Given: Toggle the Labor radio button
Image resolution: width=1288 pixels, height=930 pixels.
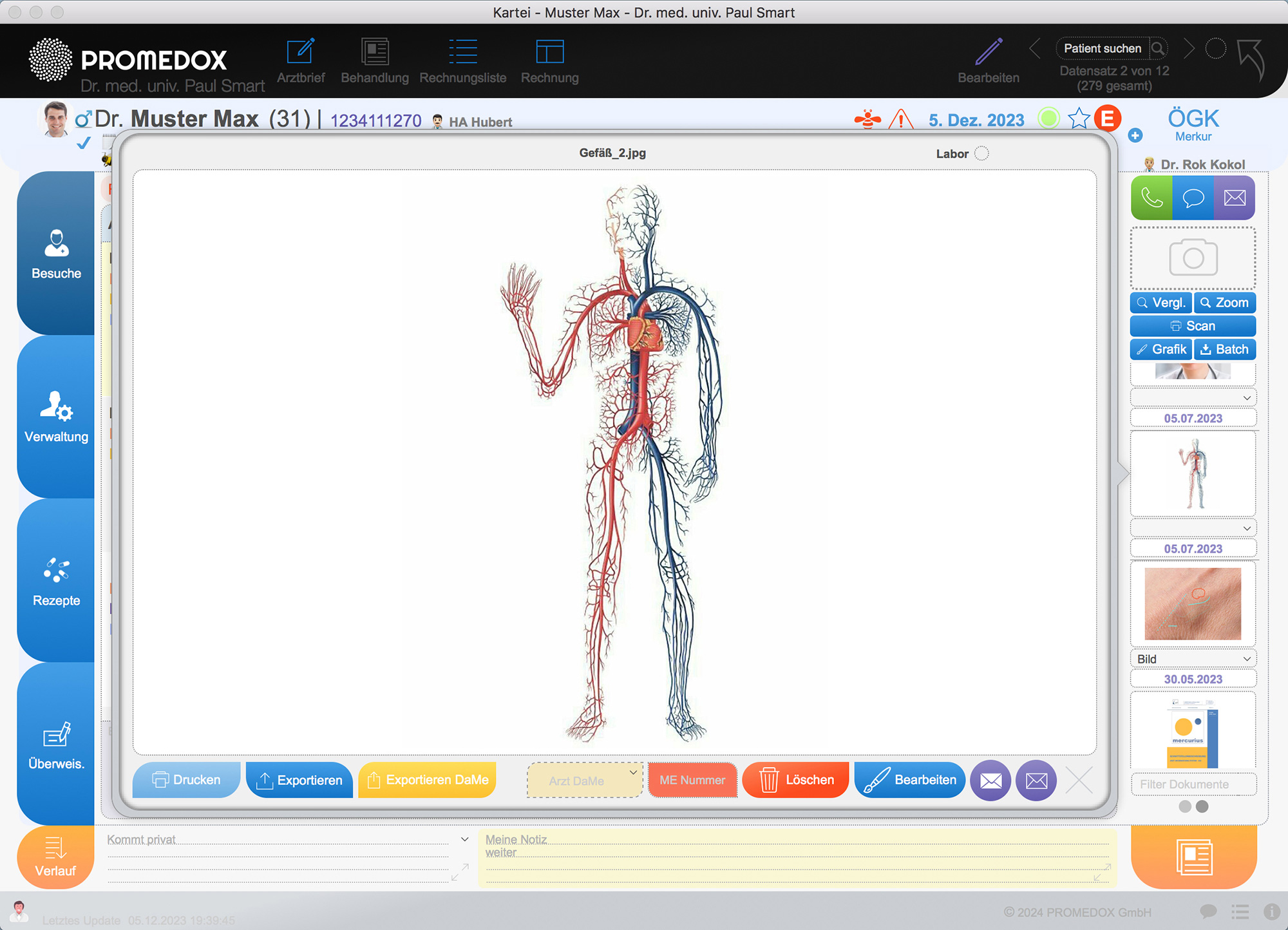Looking at the screenshot, I should pos(981,153).
